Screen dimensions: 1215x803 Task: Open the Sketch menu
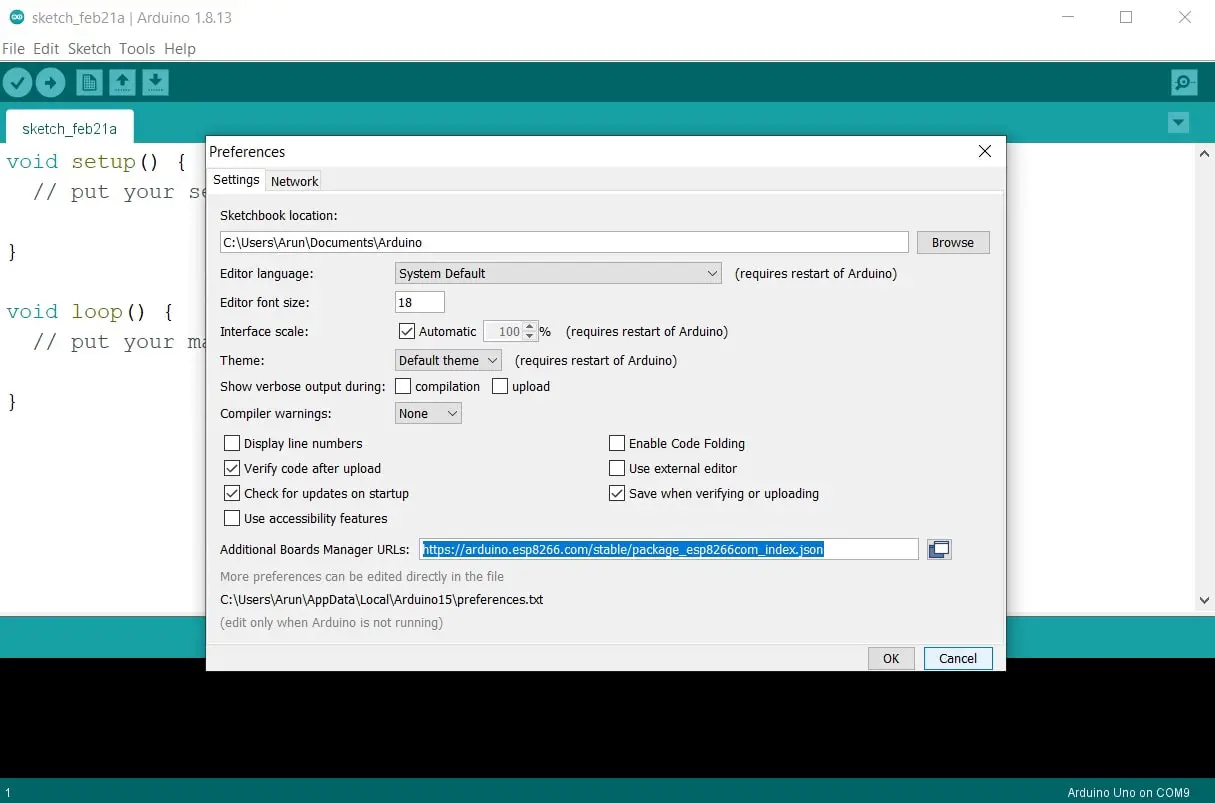[x=89, y=48]
